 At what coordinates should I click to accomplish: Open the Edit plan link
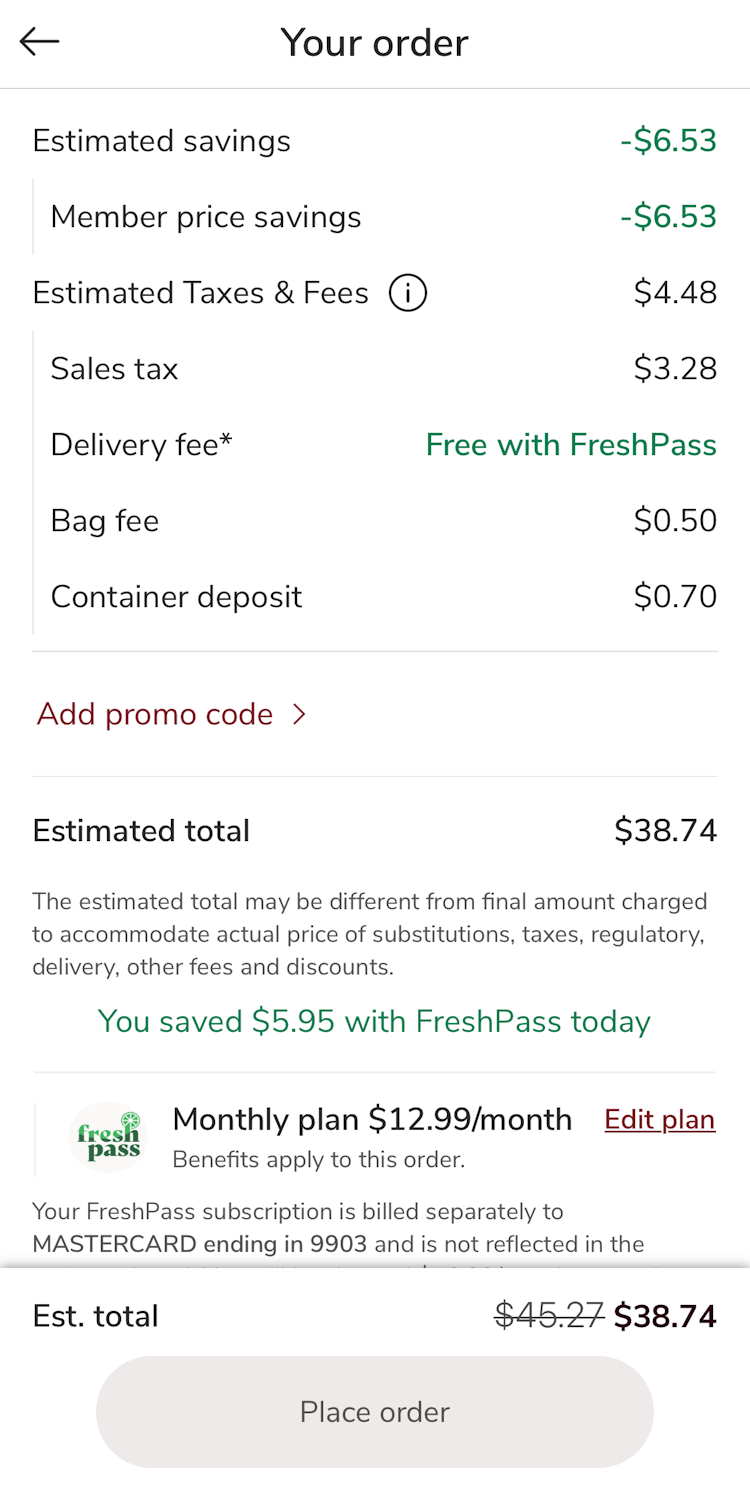pyautogui.click(x=659, y=1120)
